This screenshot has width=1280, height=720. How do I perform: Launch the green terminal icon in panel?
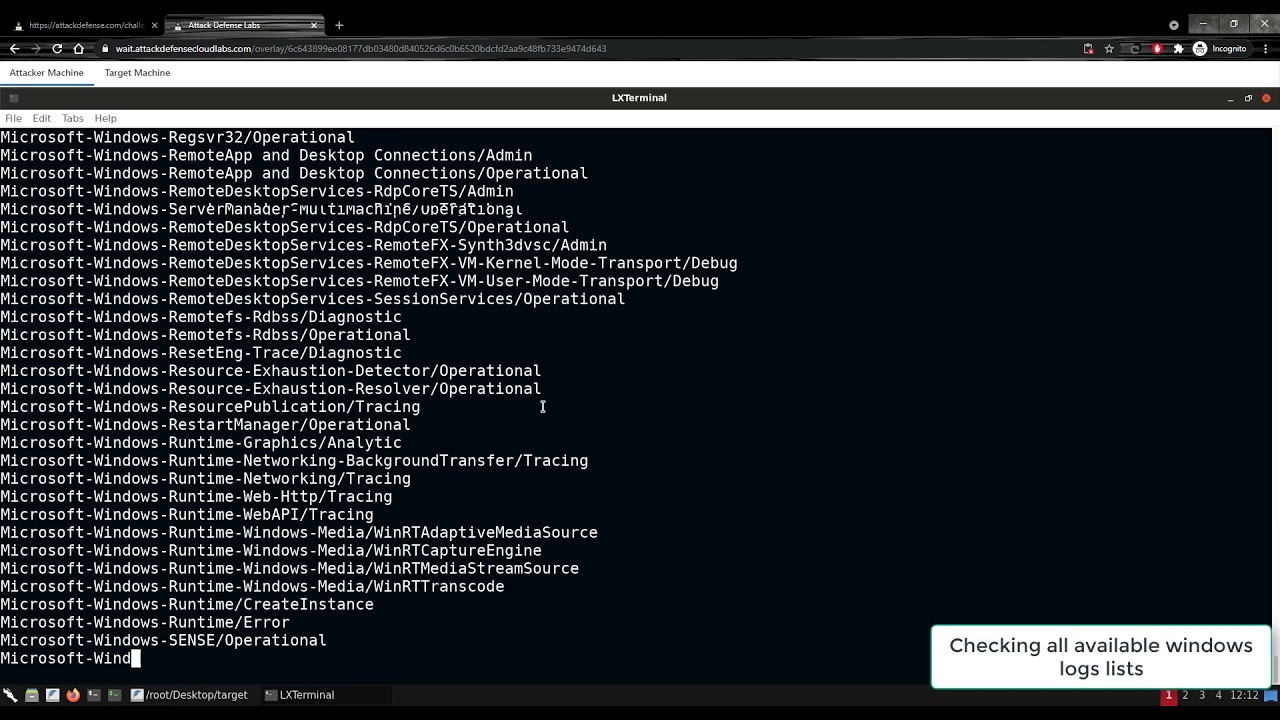tap(114, 695)
